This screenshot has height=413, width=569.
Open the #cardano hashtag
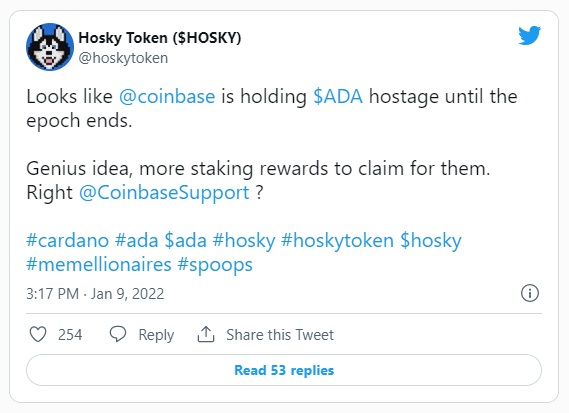tap(67, 240)
